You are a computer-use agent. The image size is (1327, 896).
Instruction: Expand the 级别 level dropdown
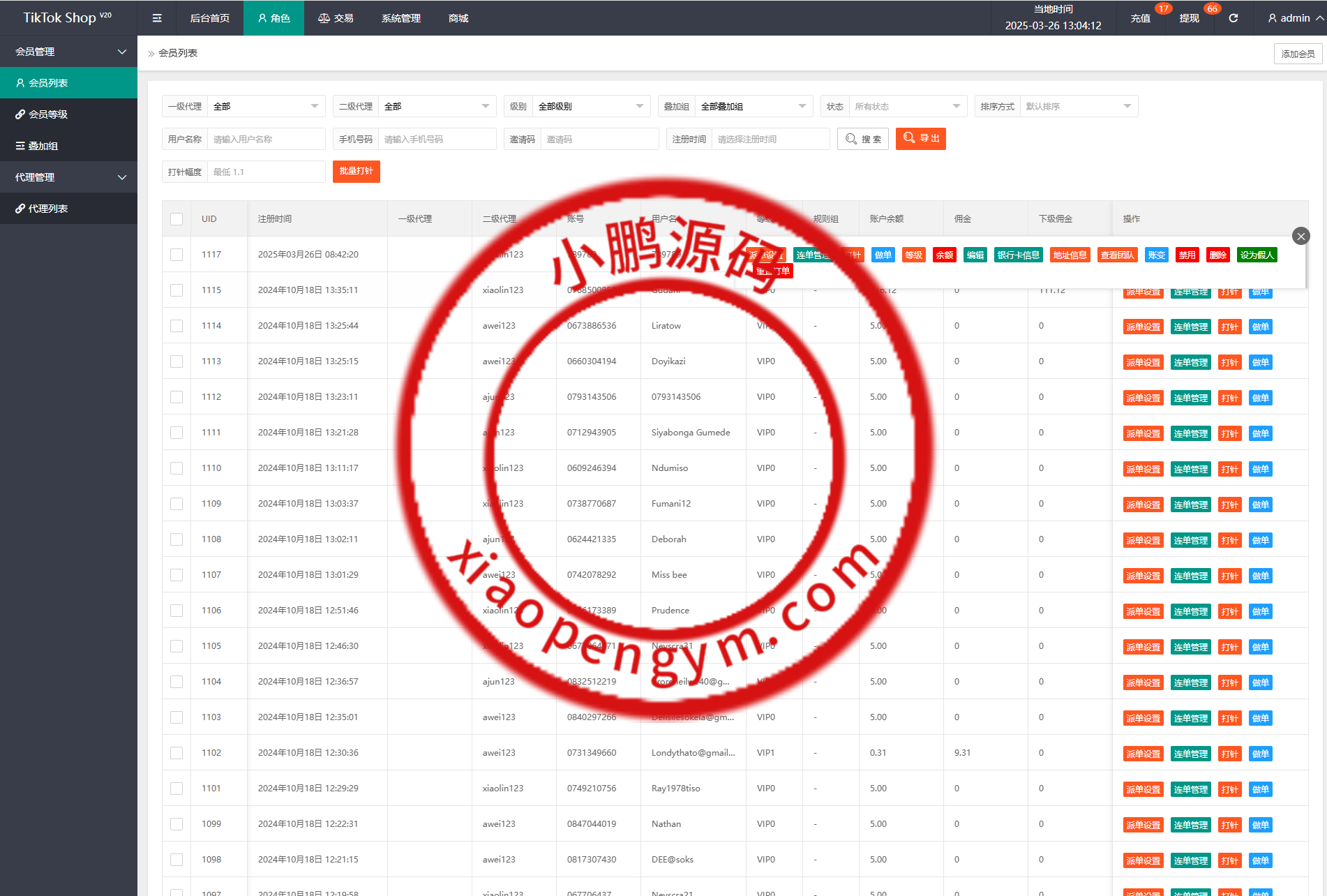(590, 107)
